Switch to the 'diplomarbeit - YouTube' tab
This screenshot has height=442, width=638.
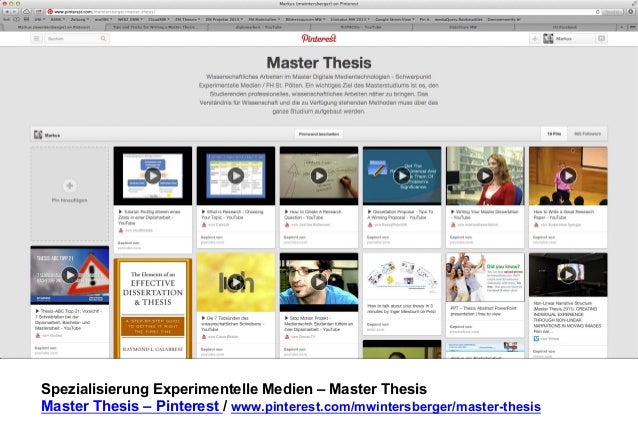click(259, 27)
